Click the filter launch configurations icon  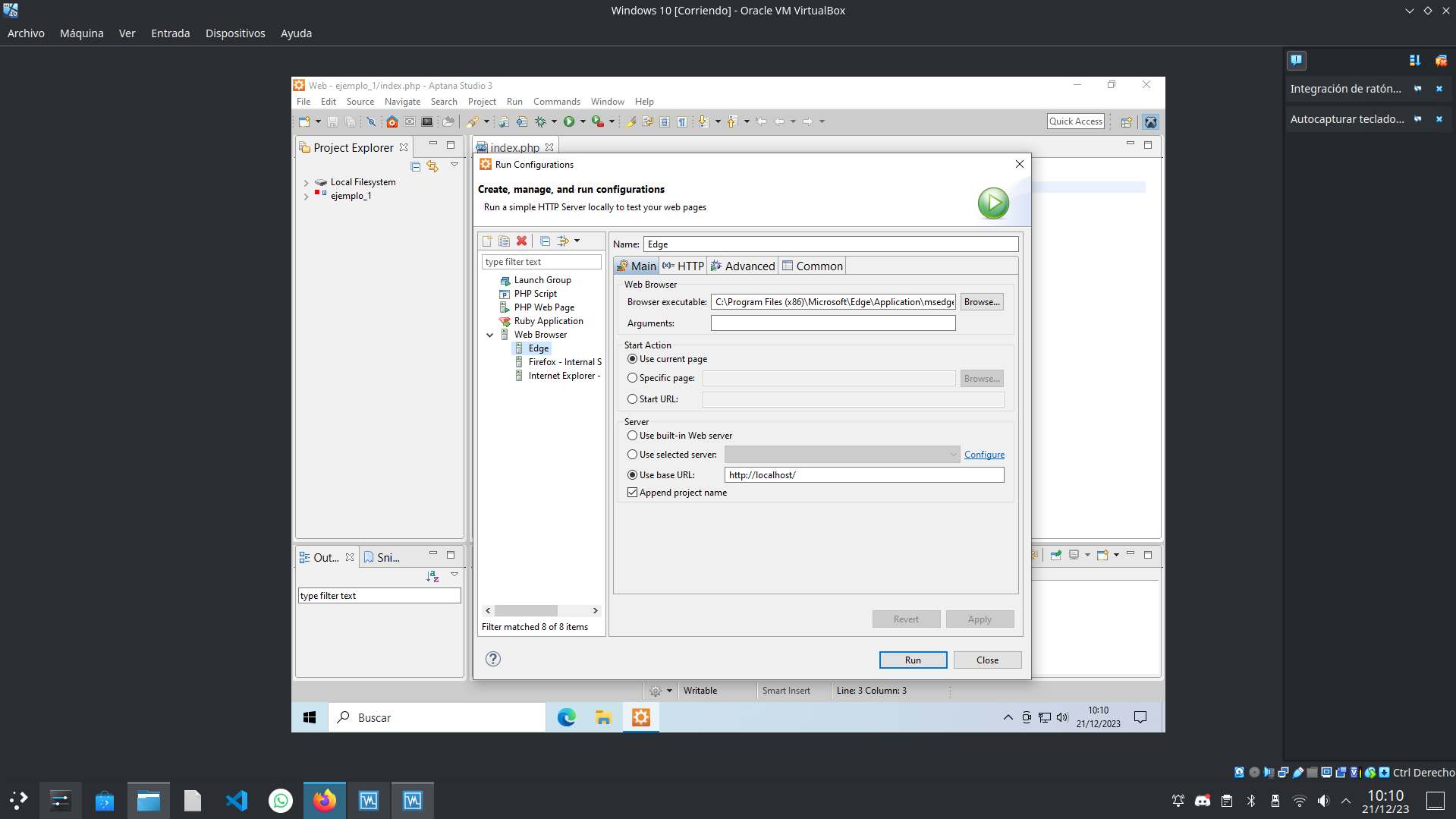(563, 241)
